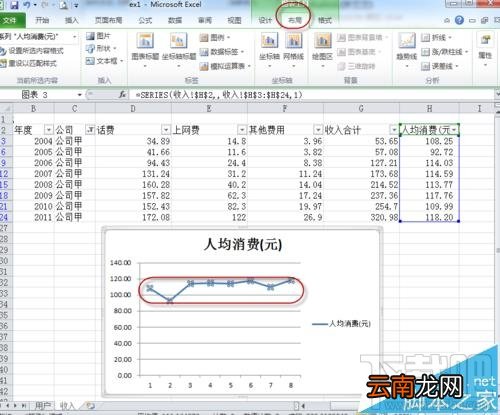
Task: Insert a picture via 图片 button
Action: coord(98,36)
